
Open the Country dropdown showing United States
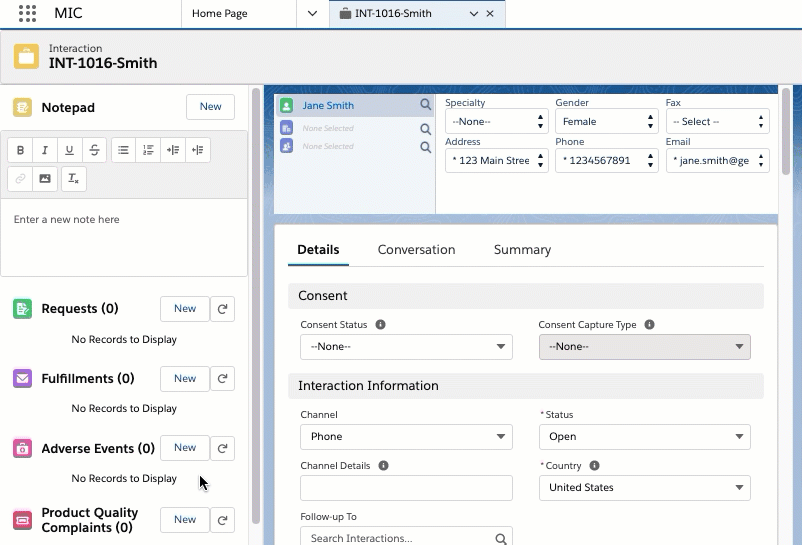click(644, 488)
